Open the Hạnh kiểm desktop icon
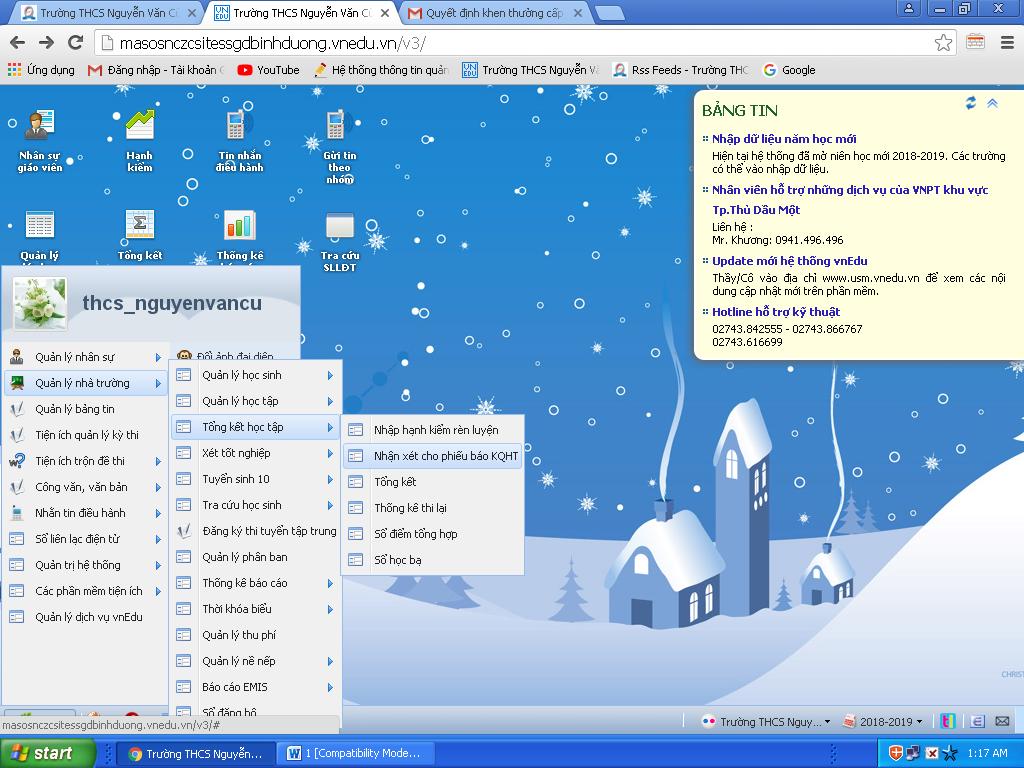 (139, 141)
